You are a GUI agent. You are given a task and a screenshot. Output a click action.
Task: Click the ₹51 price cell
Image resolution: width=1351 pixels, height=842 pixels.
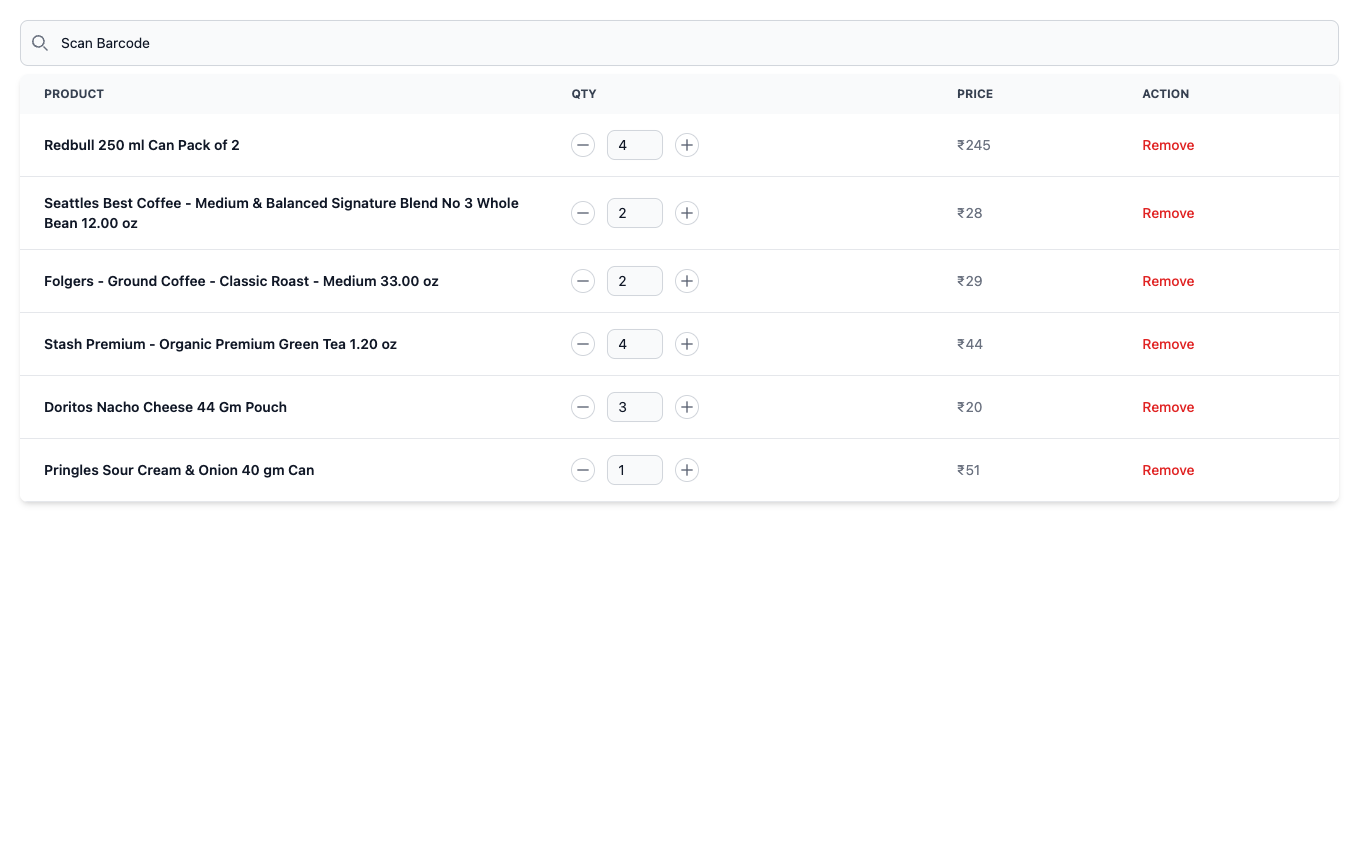969,470
